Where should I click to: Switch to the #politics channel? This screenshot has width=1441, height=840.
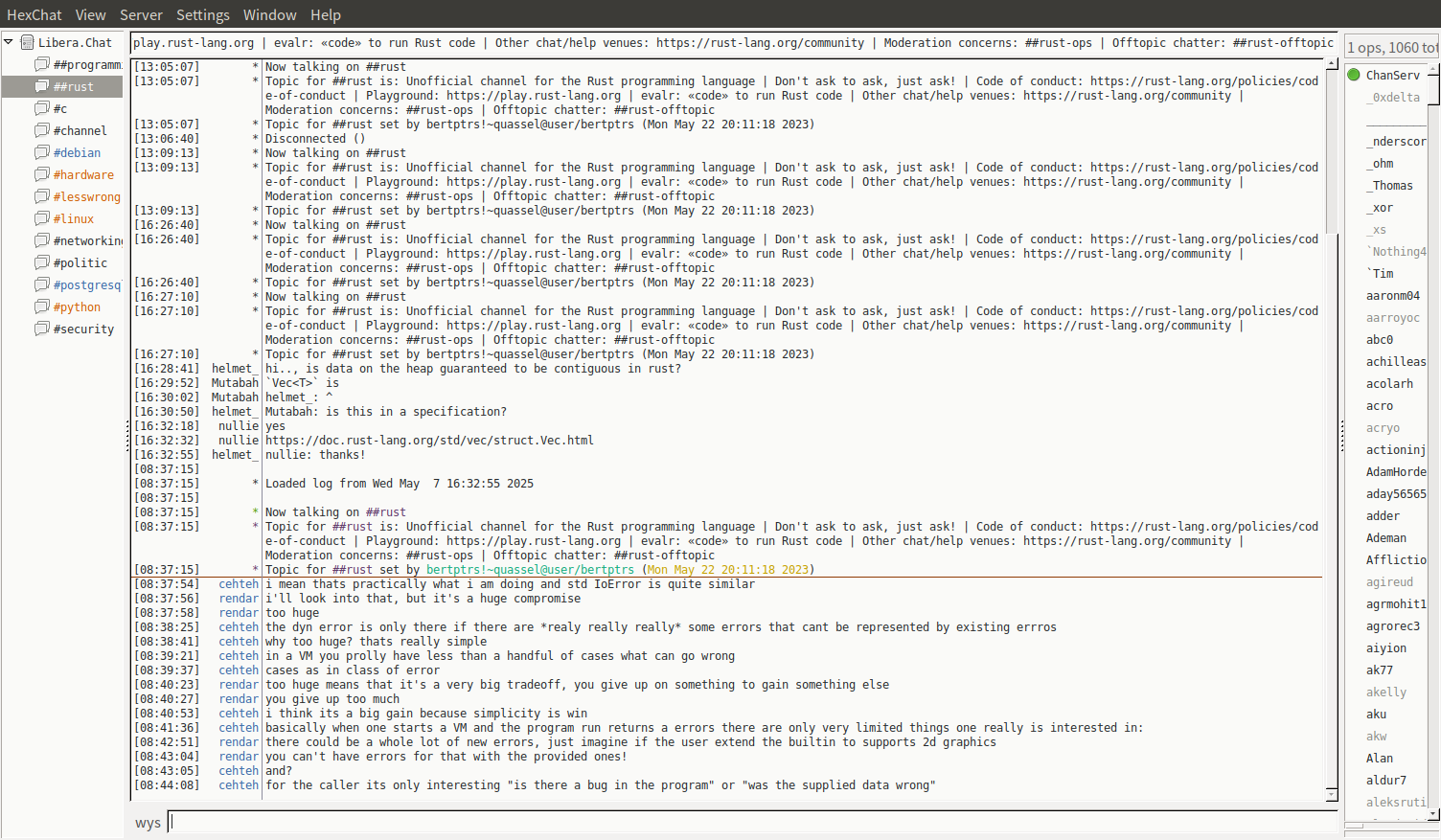80,263
